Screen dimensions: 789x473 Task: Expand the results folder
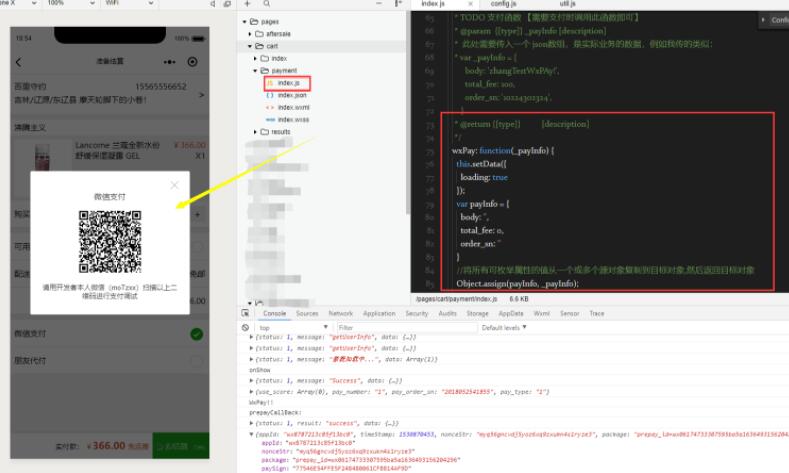(x=255, y=132)
